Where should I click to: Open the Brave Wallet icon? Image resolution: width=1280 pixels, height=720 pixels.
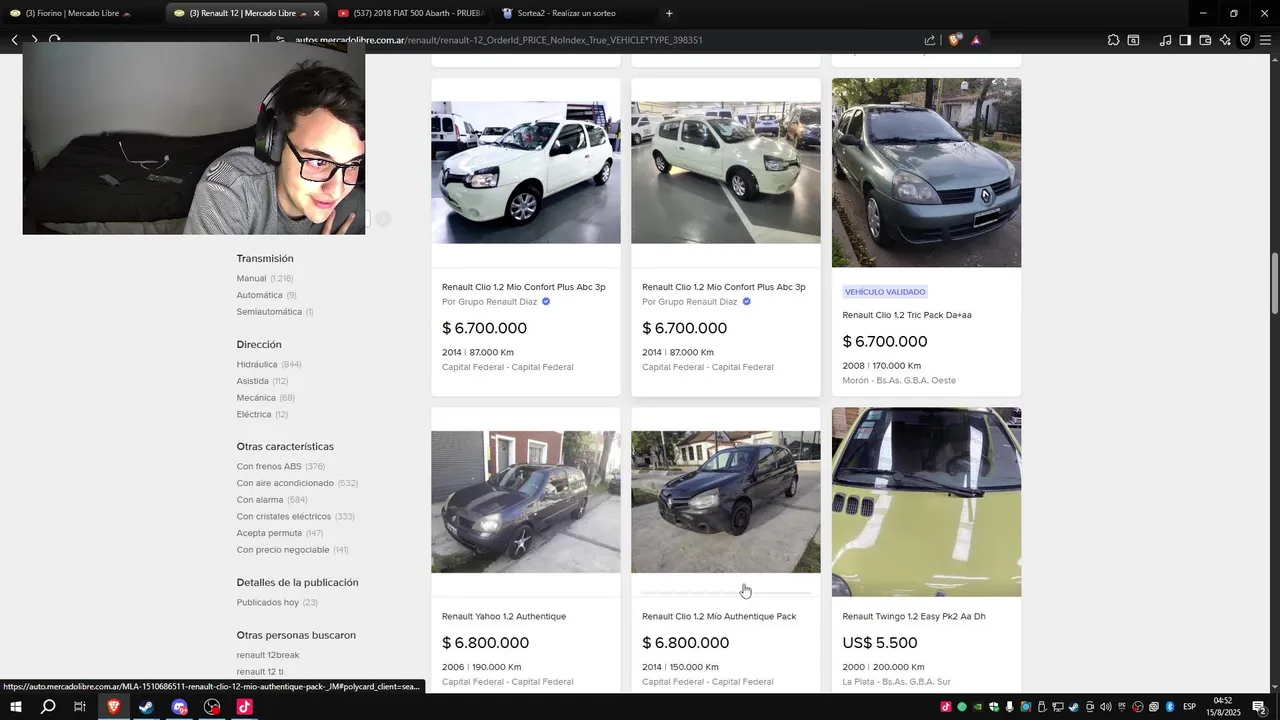pyautogui.click(x=1205, y=40)
